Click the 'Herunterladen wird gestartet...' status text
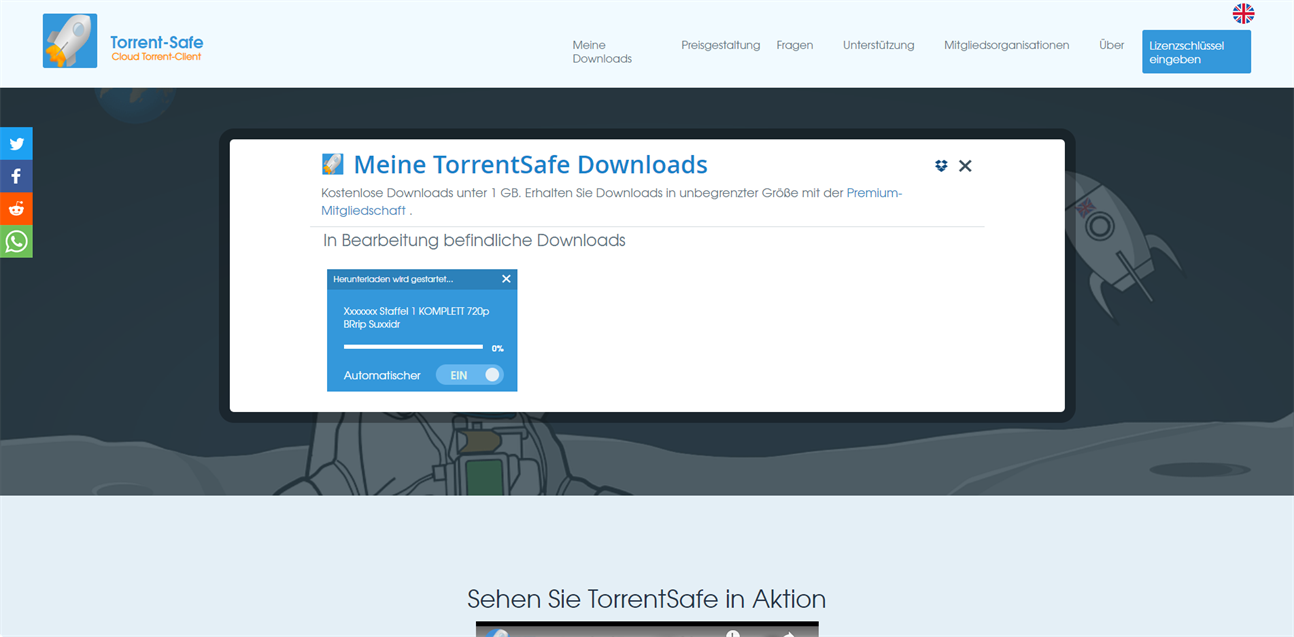Screen dimensions: 1294x637 point(393,279)
